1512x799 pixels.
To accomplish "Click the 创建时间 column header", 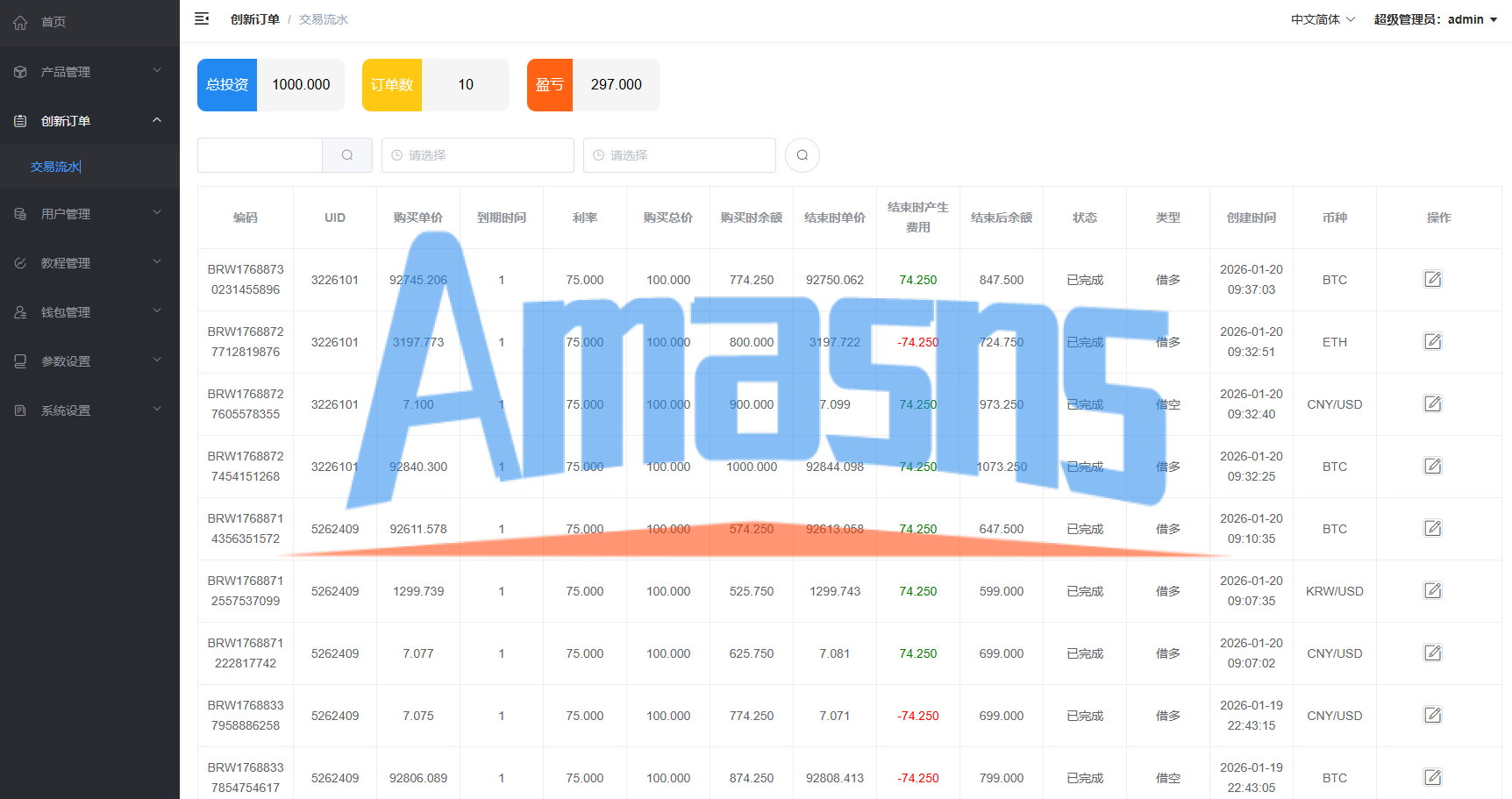I will (1252, 218).
